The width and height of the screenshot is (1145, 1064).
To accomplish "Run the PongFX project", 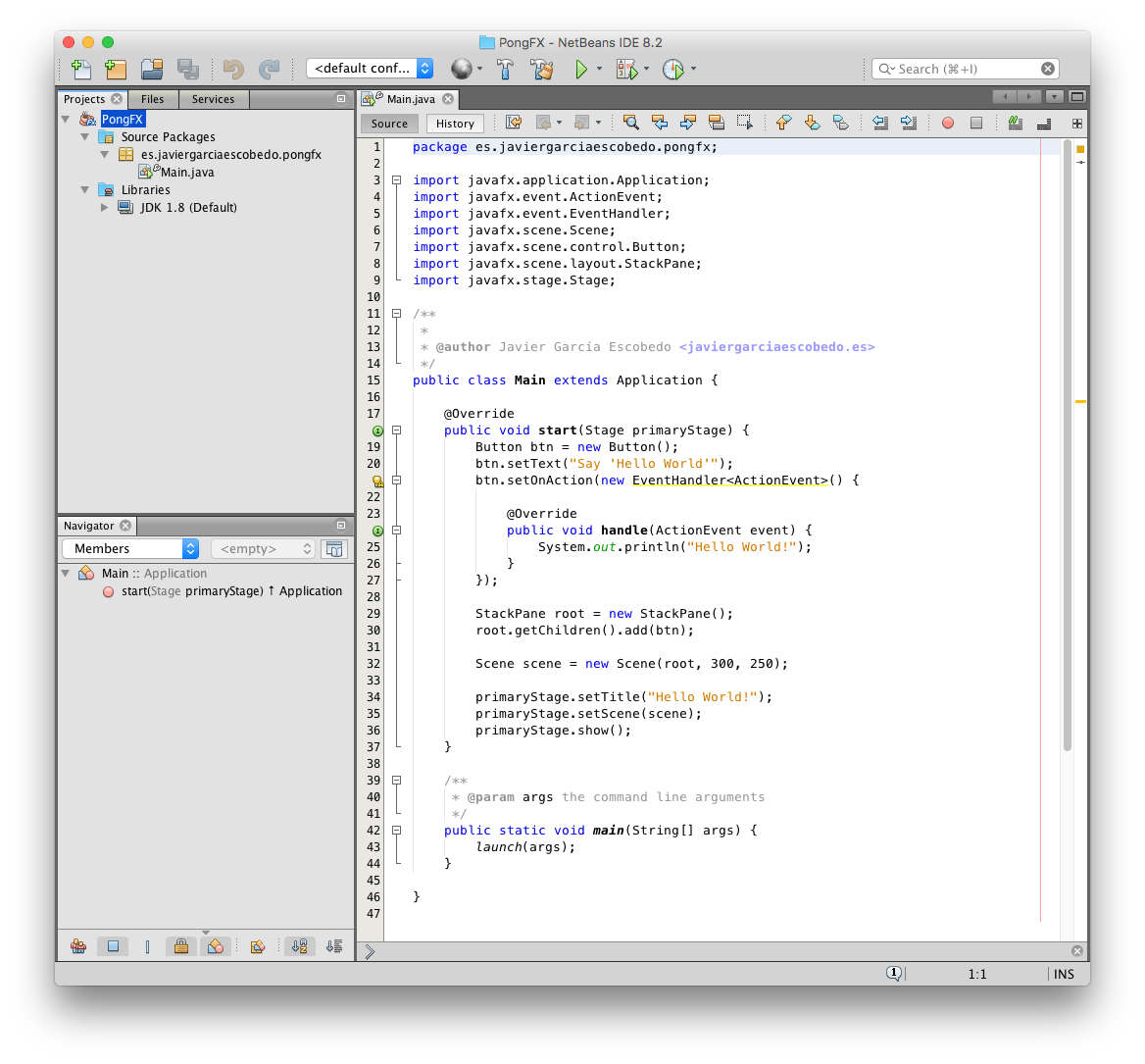I will coord(580,69).
